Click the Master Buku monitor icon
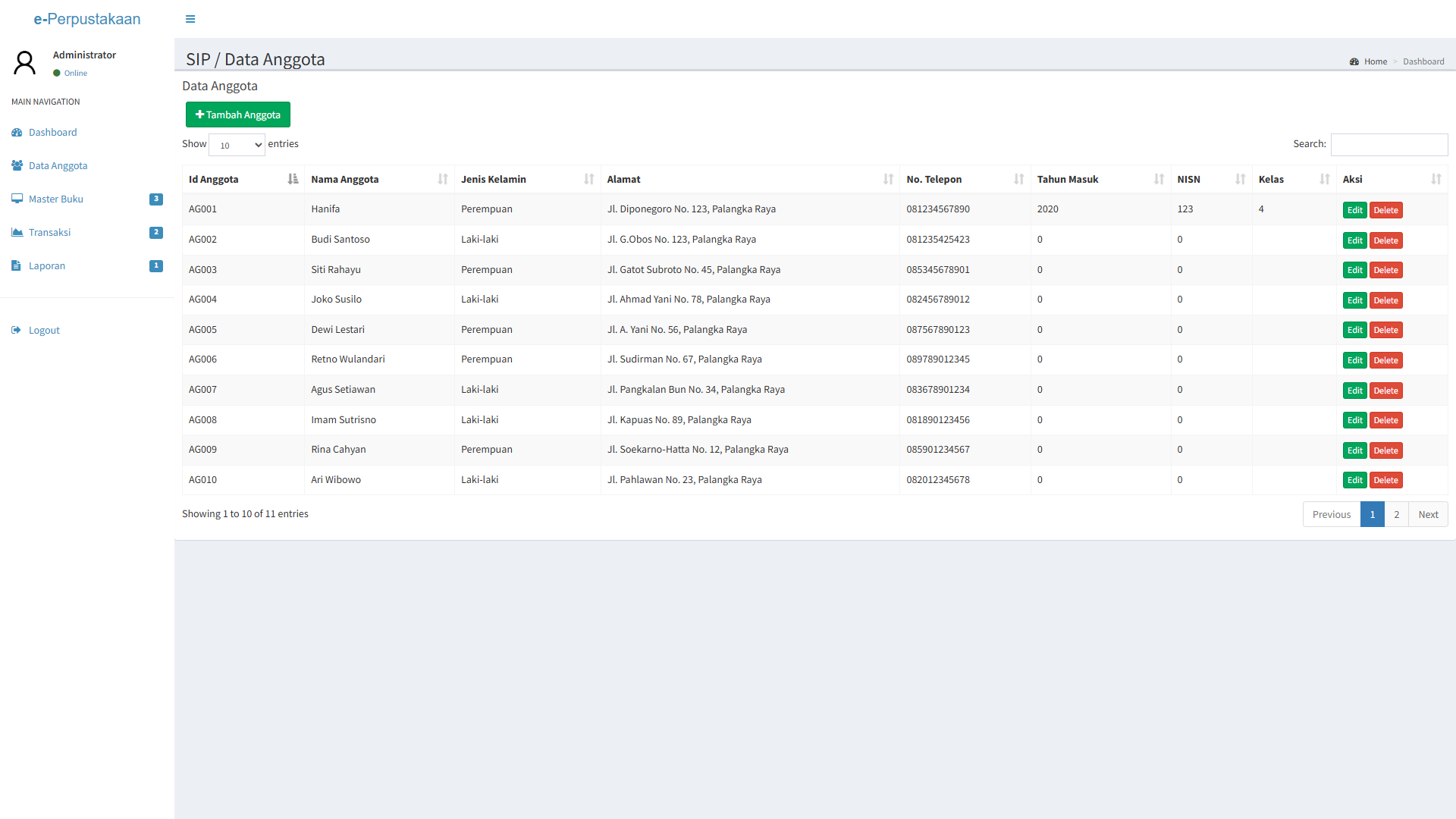Image resolution: width=1456 pixels, height=819 pixels. (17, 199)
